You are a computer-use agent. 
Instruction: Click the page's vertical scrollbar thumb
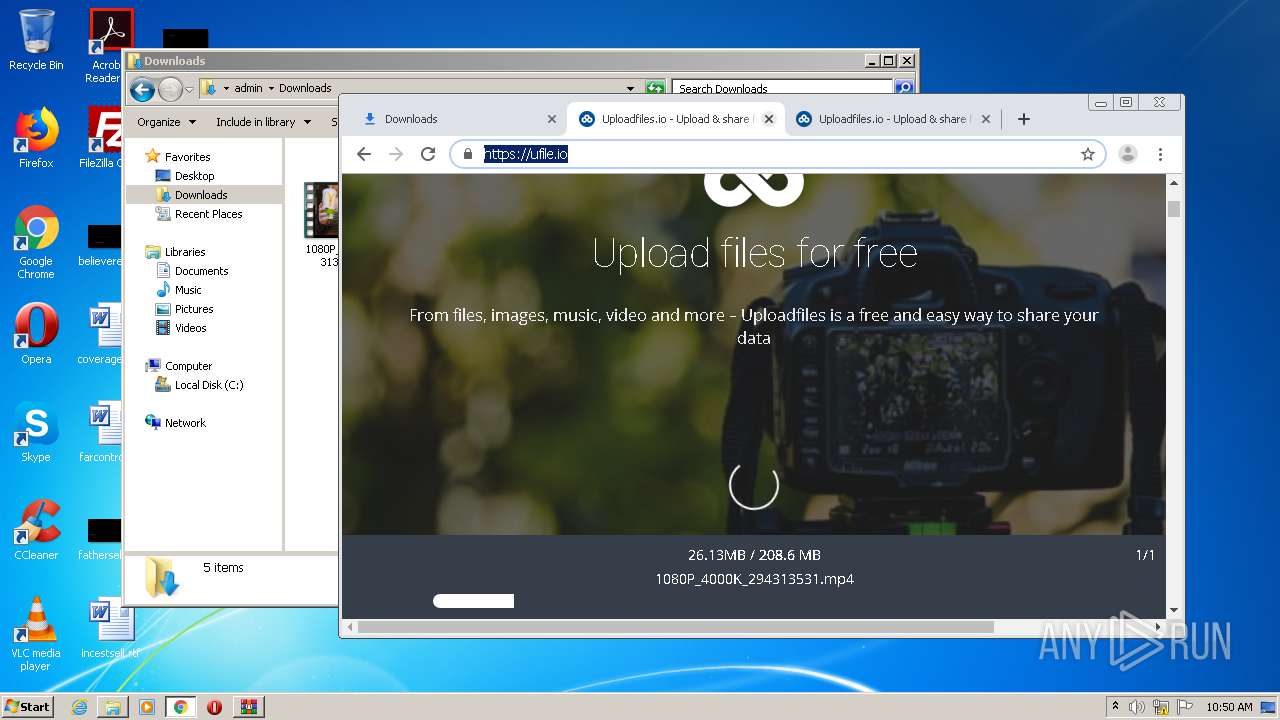[1174, 208]
